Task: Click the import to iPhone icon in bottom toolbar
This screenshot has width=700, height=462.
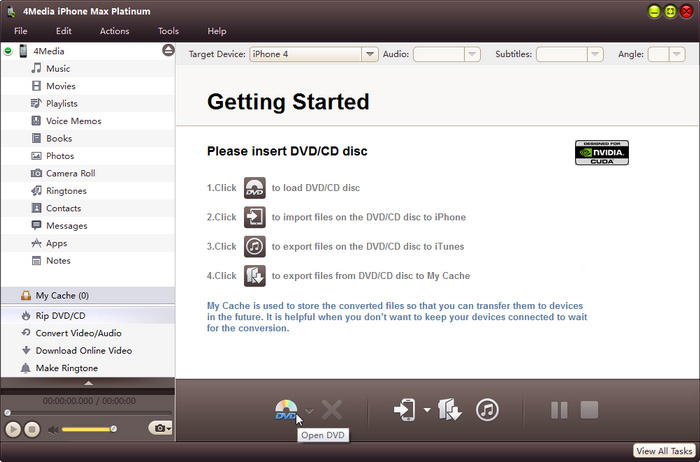Action: click(405, 410)
